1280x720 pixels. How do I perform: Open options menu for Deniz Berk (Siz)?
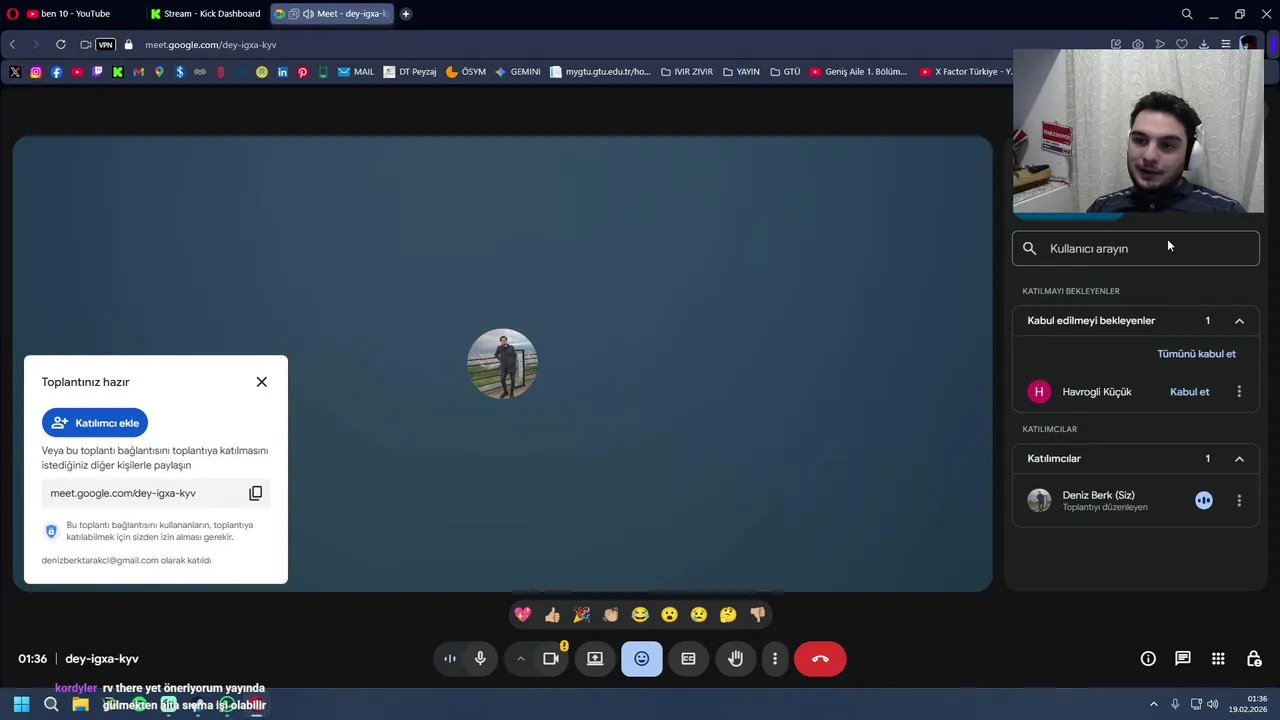[x=1239, y=501]
